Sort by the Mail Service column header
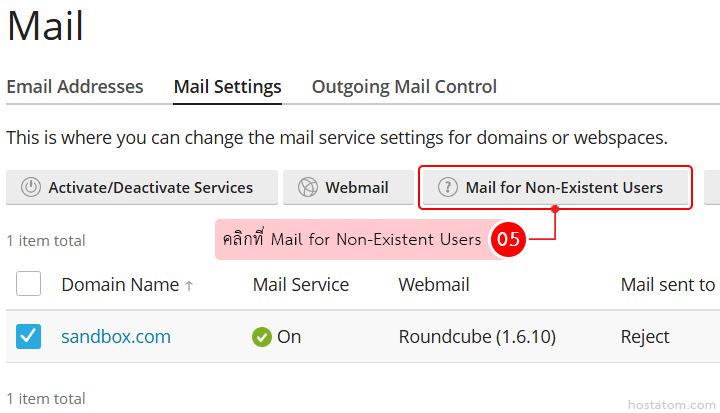The width and height of the screenshot is (720, 413). coord(301,285)
